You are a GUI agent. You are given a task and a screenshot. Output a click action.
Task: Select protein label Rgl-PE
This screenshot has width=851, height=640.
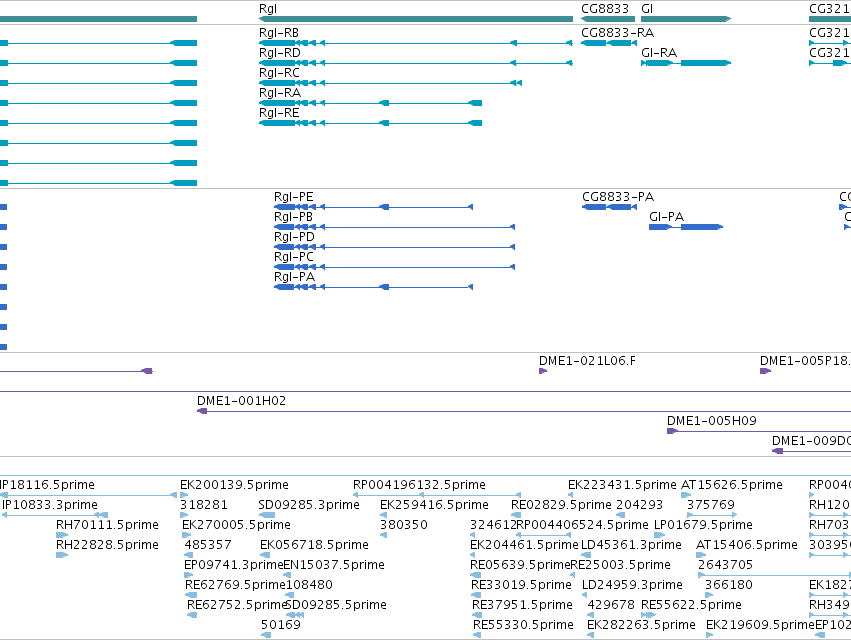[294, 197]
